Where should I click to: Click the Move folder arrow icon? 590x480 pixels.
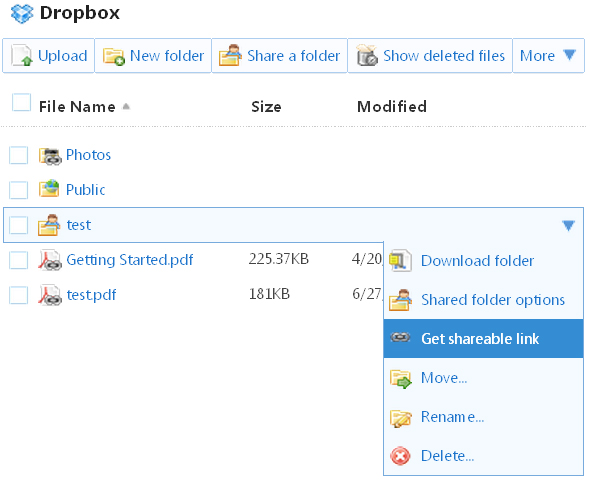[x=400, y=379]
